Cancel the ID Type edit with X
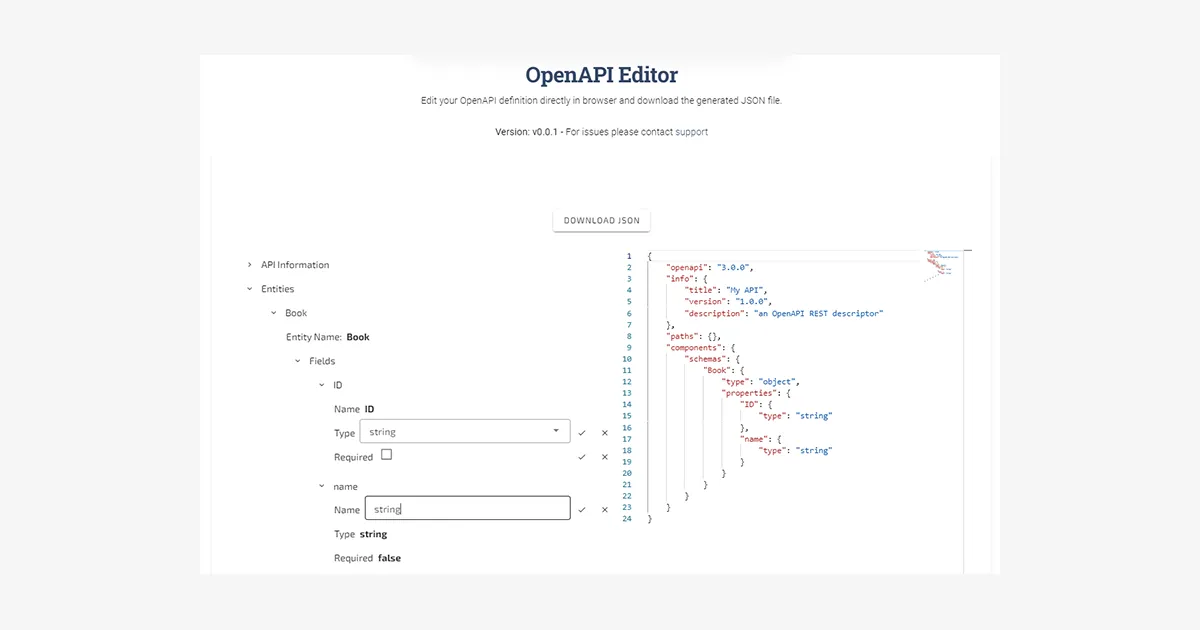Image resolution: width=1200 pixels, height=630 pixels. [604, 433]
